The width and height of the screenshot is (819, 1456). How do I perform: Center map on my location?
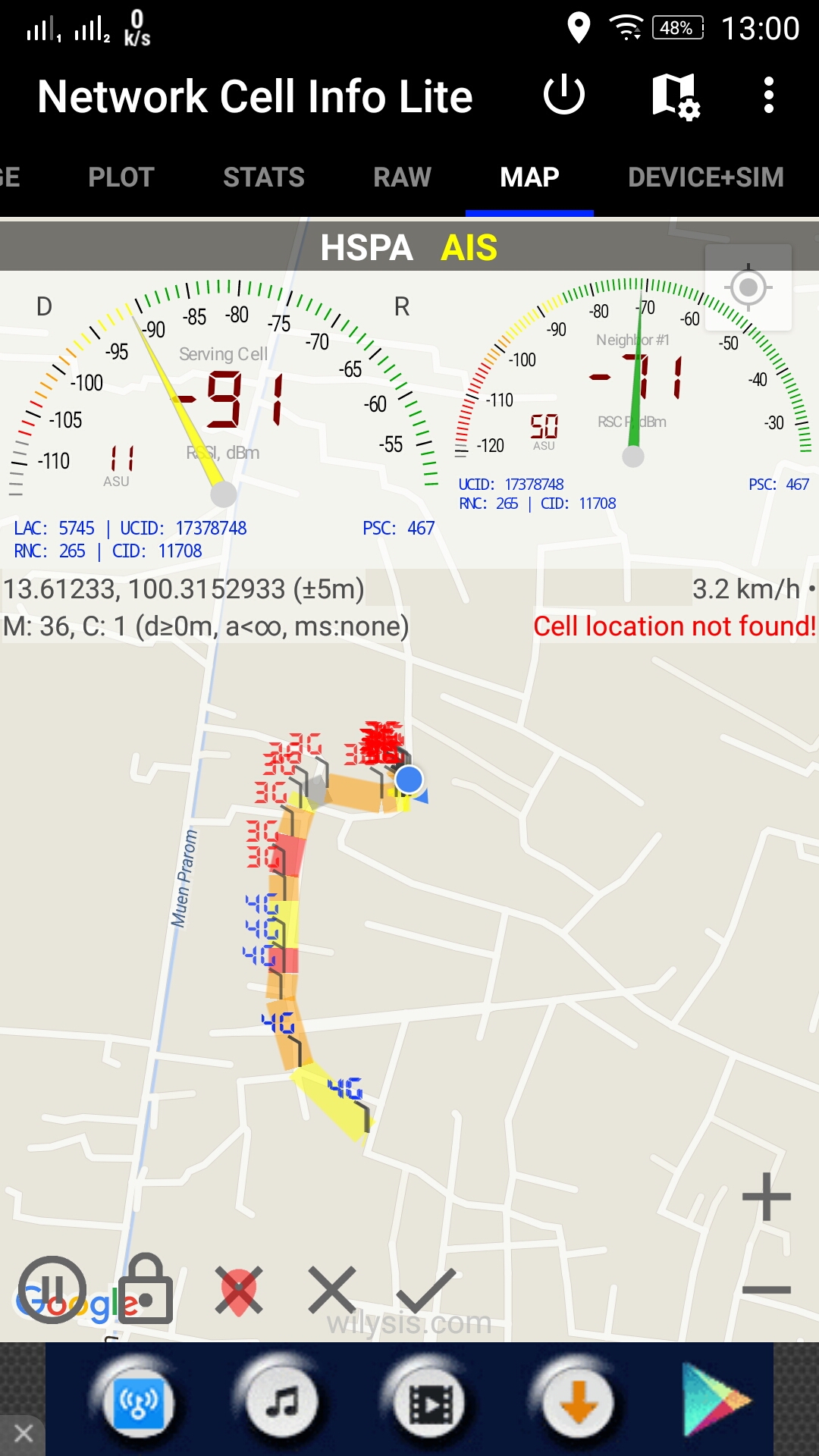click(748, 287)
